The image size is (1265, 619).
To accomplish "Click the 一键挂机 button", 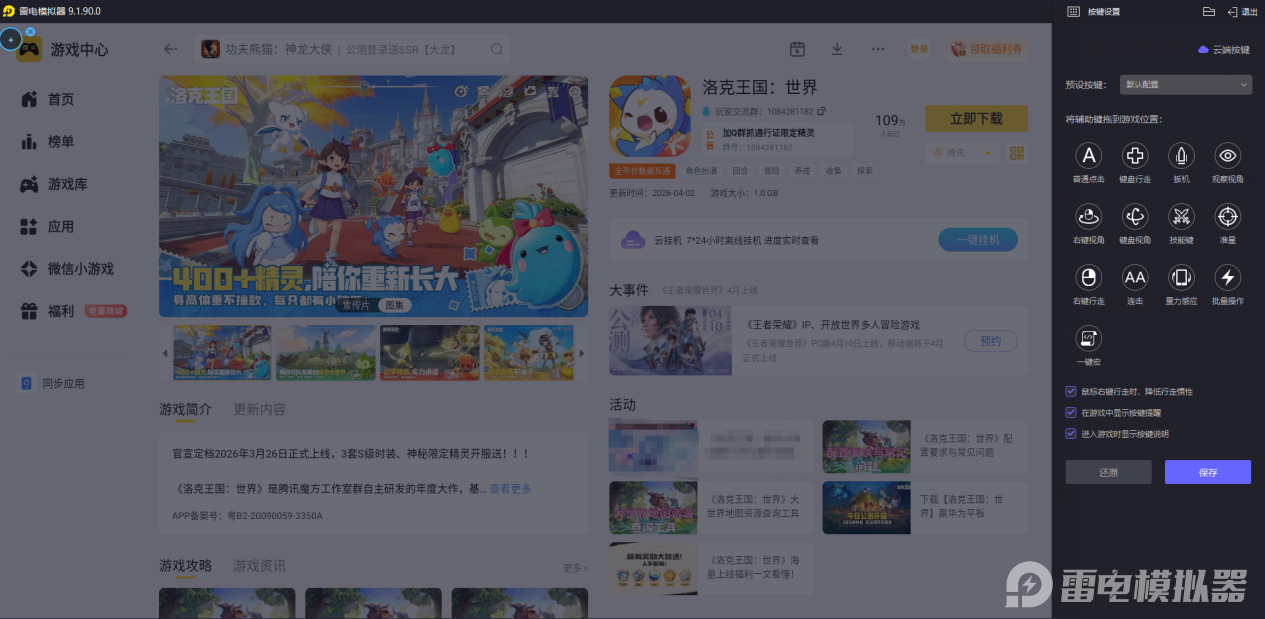I will coord(977,240).
